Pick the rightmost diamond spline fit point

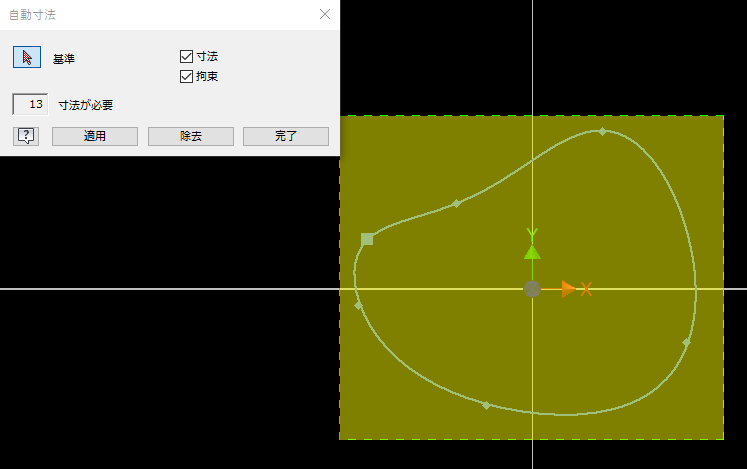[686, 342]
